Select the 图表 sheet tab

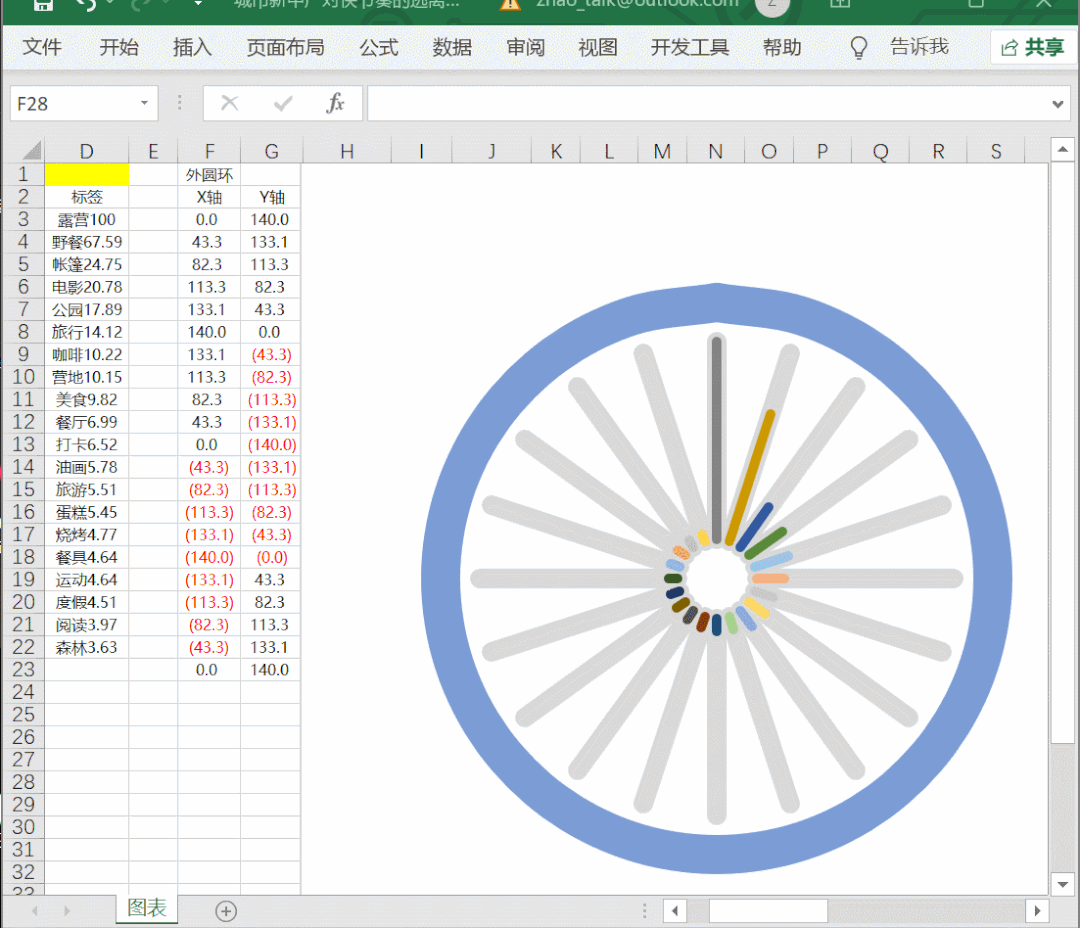pyautogui.click(x=147, y=908)
